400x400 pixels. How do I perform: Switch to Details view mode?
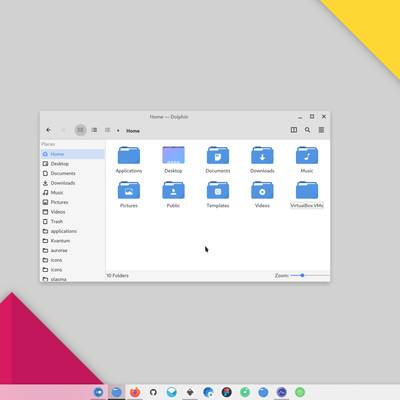click(x=107, y=130)
